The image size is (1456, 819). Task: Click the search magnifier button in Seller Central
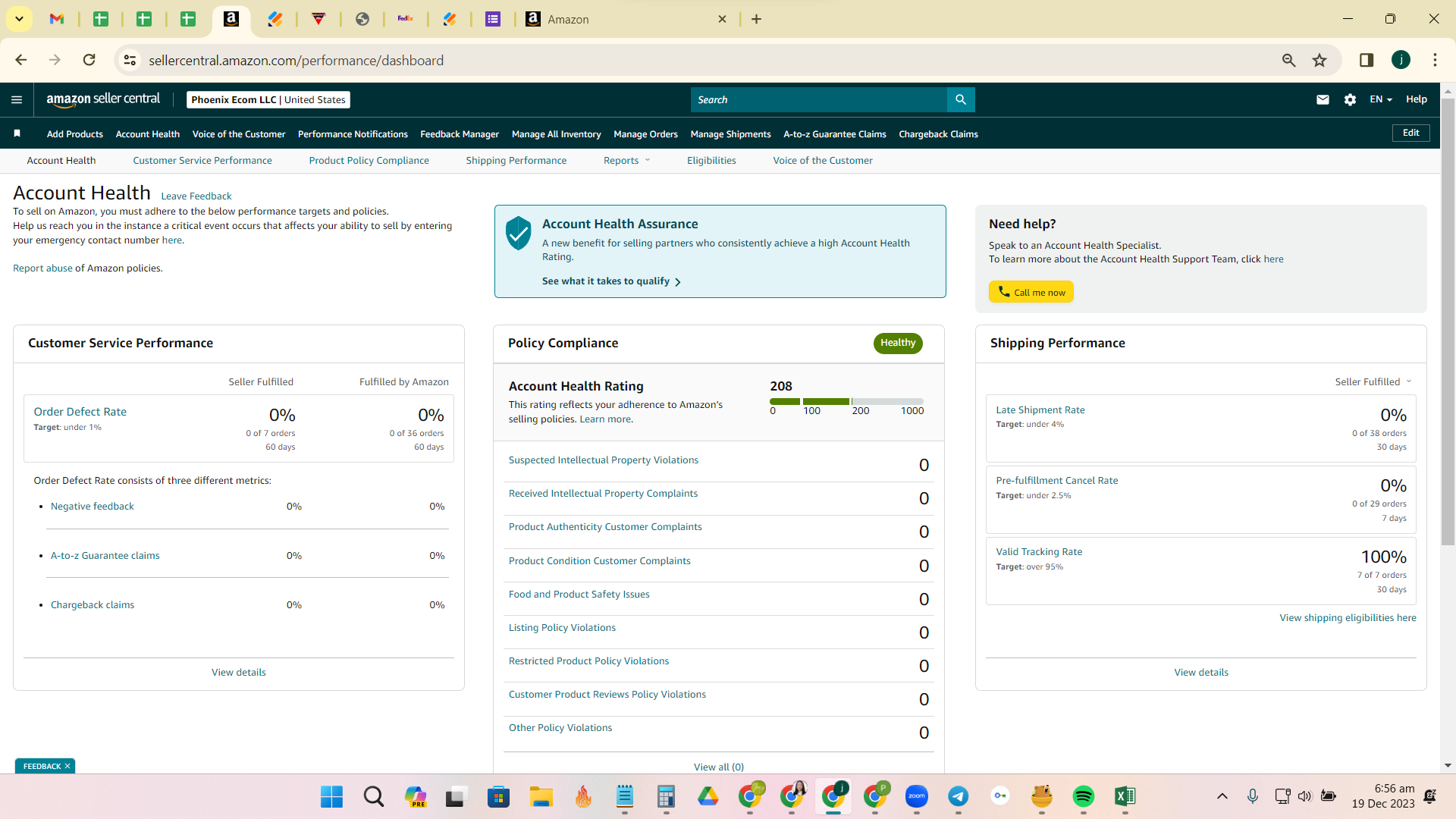coord(961,99)
